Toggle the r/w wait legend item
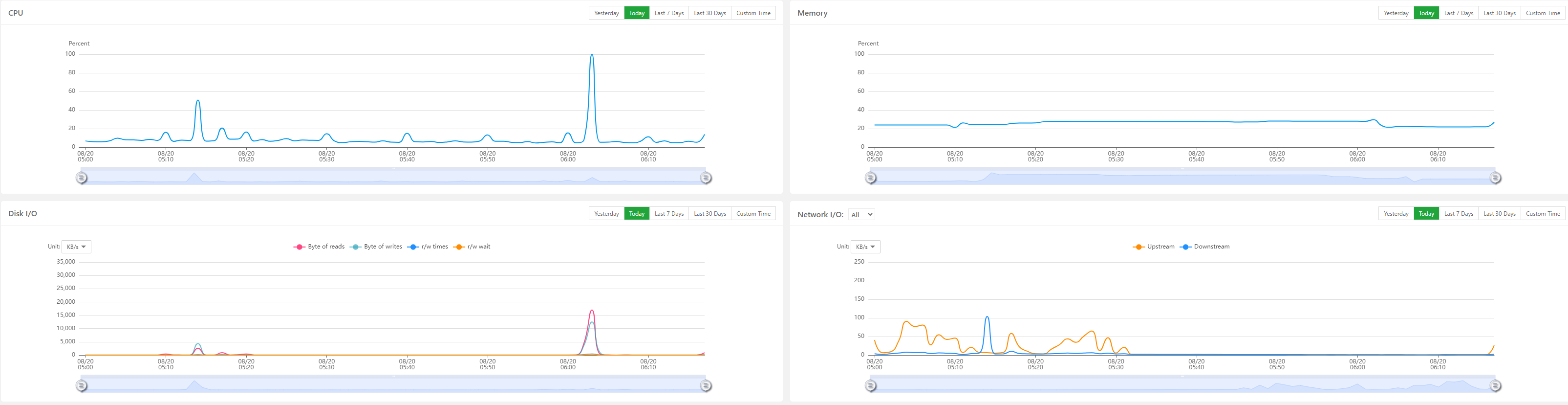The image size is (1568, 405). 472,247
